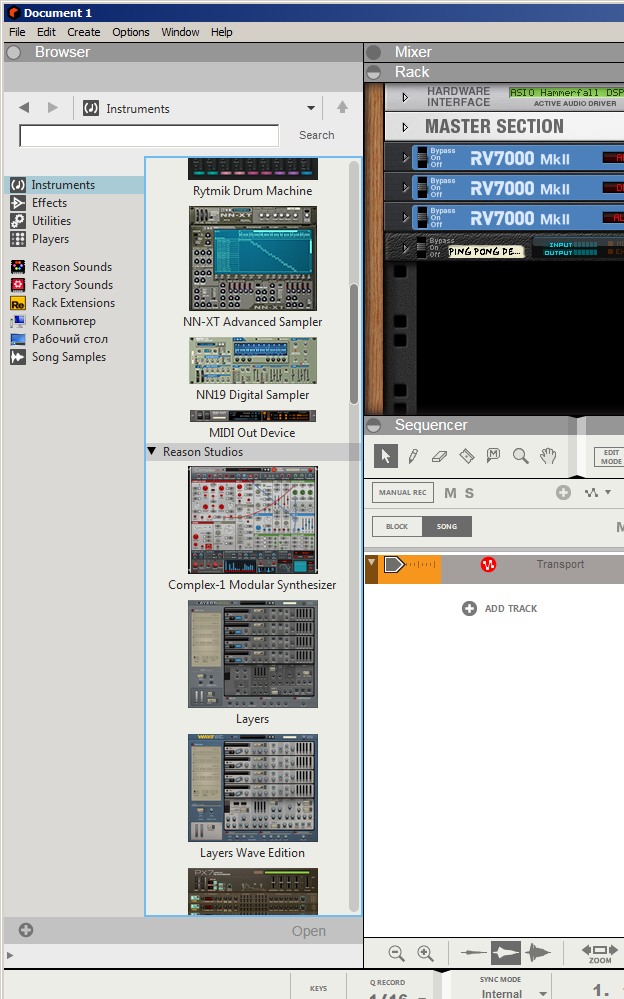Select the small waveform height icon
Image resolution: width=624 pixels, height=999 pixels.
pos(474,953)
